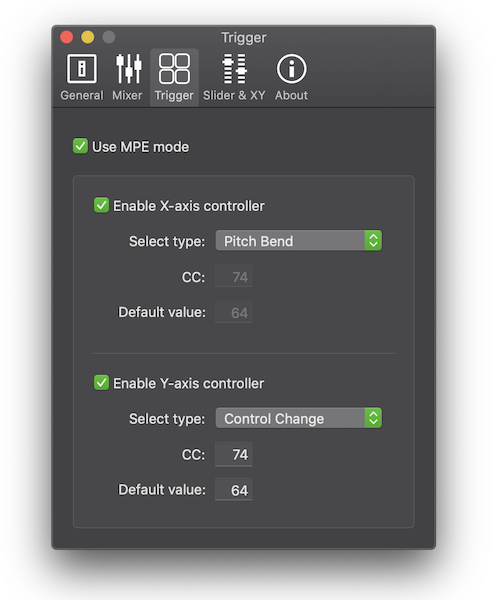Disable the X-axis controller checkbox
The width and height of the screenshot is (498, 600).
[x=101, y=205]
